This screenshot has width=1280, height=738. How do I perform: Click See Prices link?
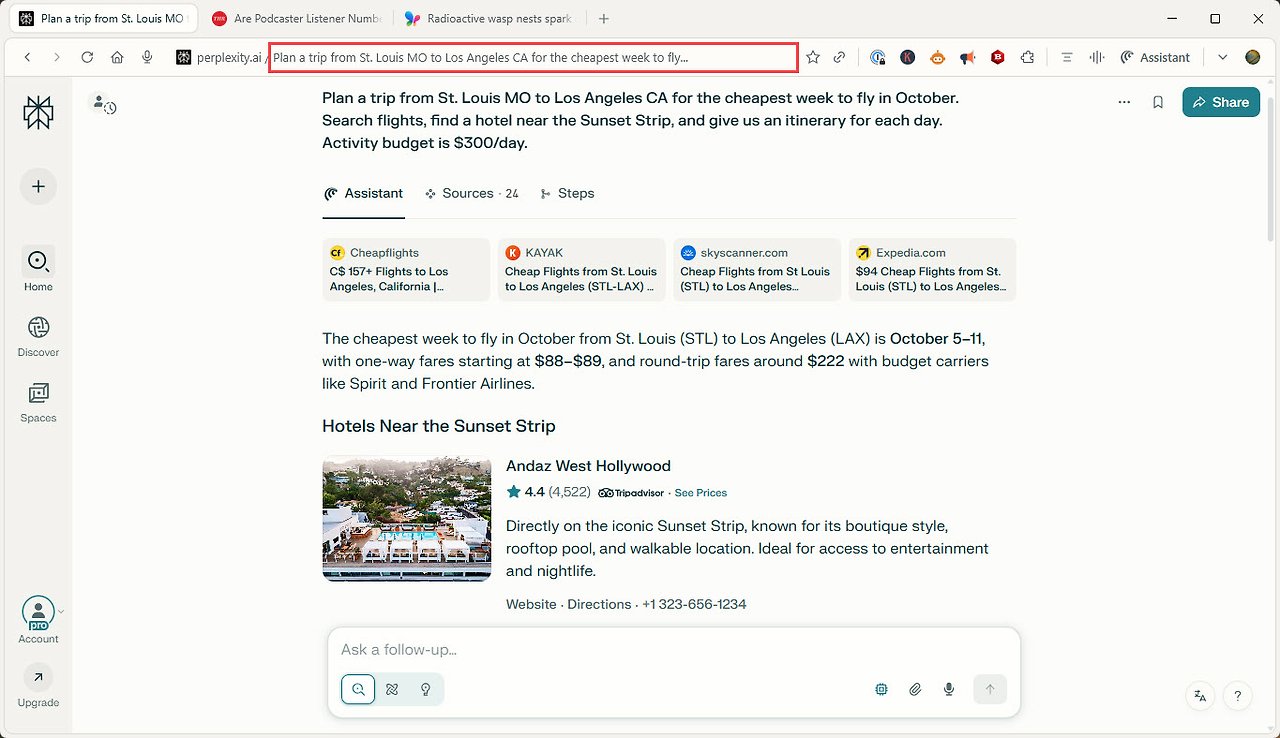tap(701, 493)
